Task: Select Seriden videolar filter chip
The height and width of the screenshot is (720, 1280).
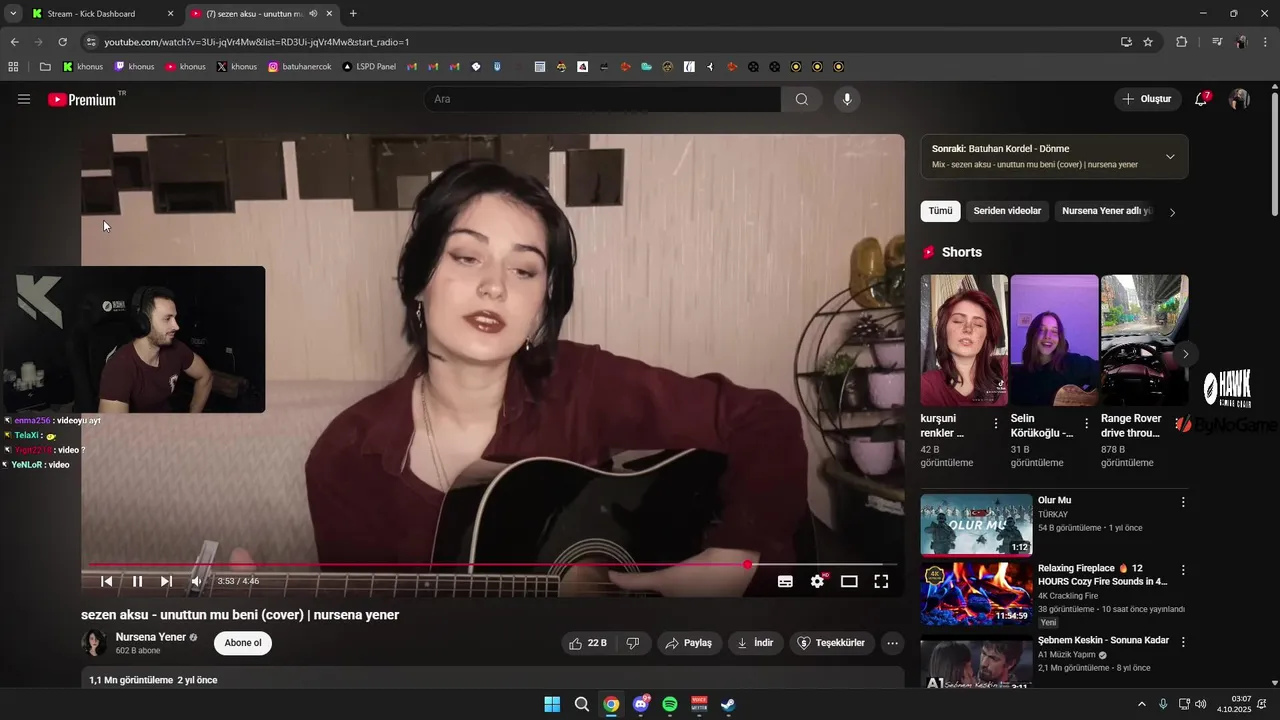Action: click(x=1007, y=211)
